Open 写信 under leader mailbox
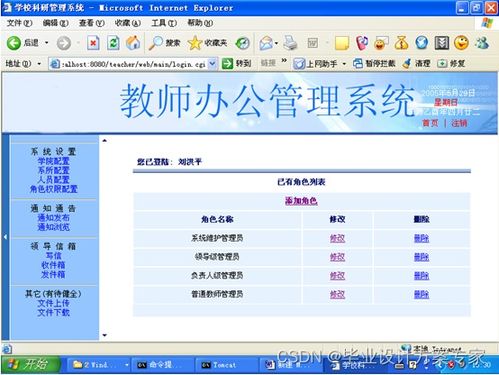499x375 pixels. pyautogui.click(x=53, y=256)
